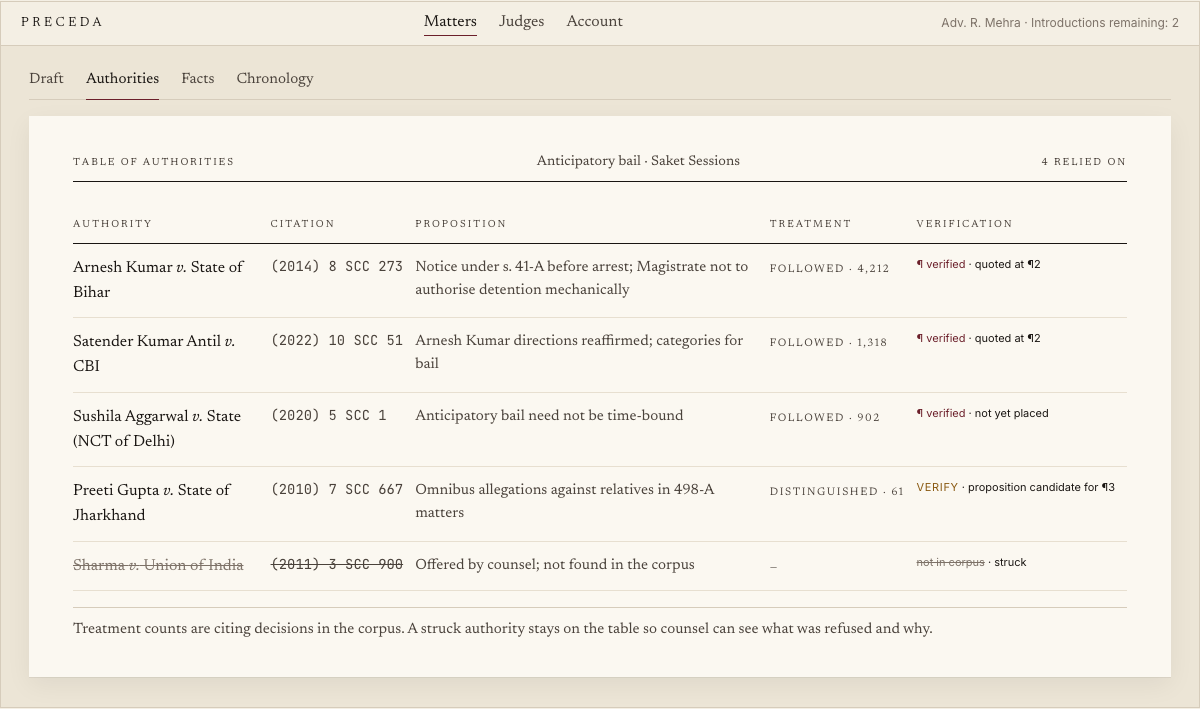Click the '4 RELIED ON' count
Screen dimensions: 1200x709
(x=1084, y=162)
